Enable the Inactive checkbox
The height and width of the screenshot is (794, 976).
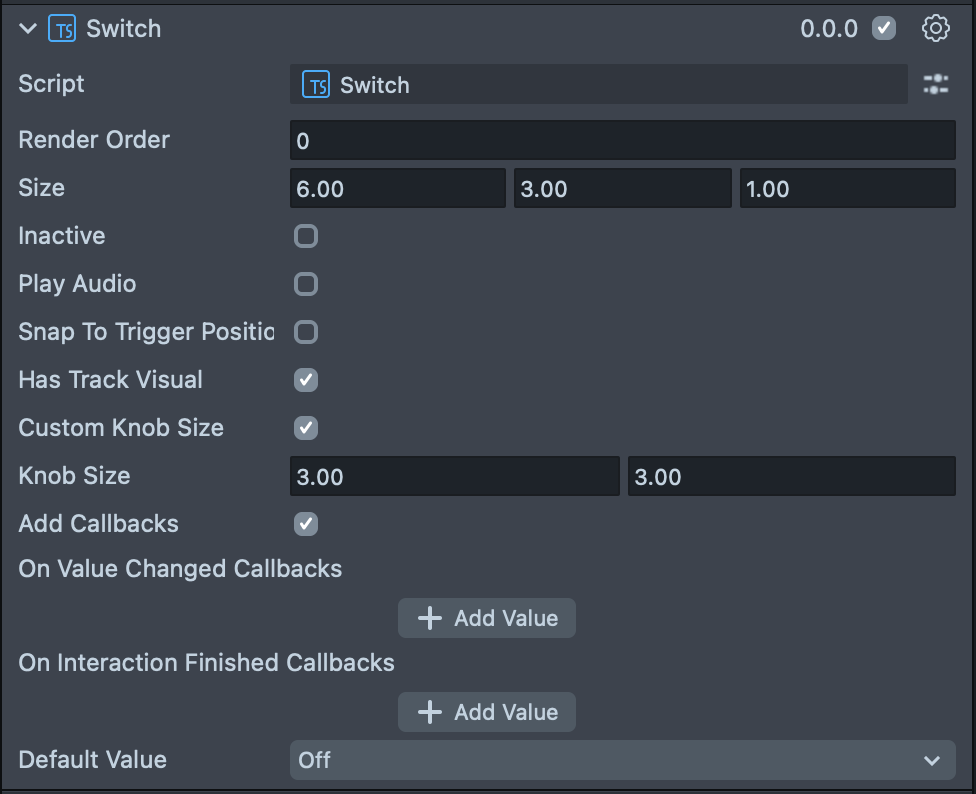point(306,236)
